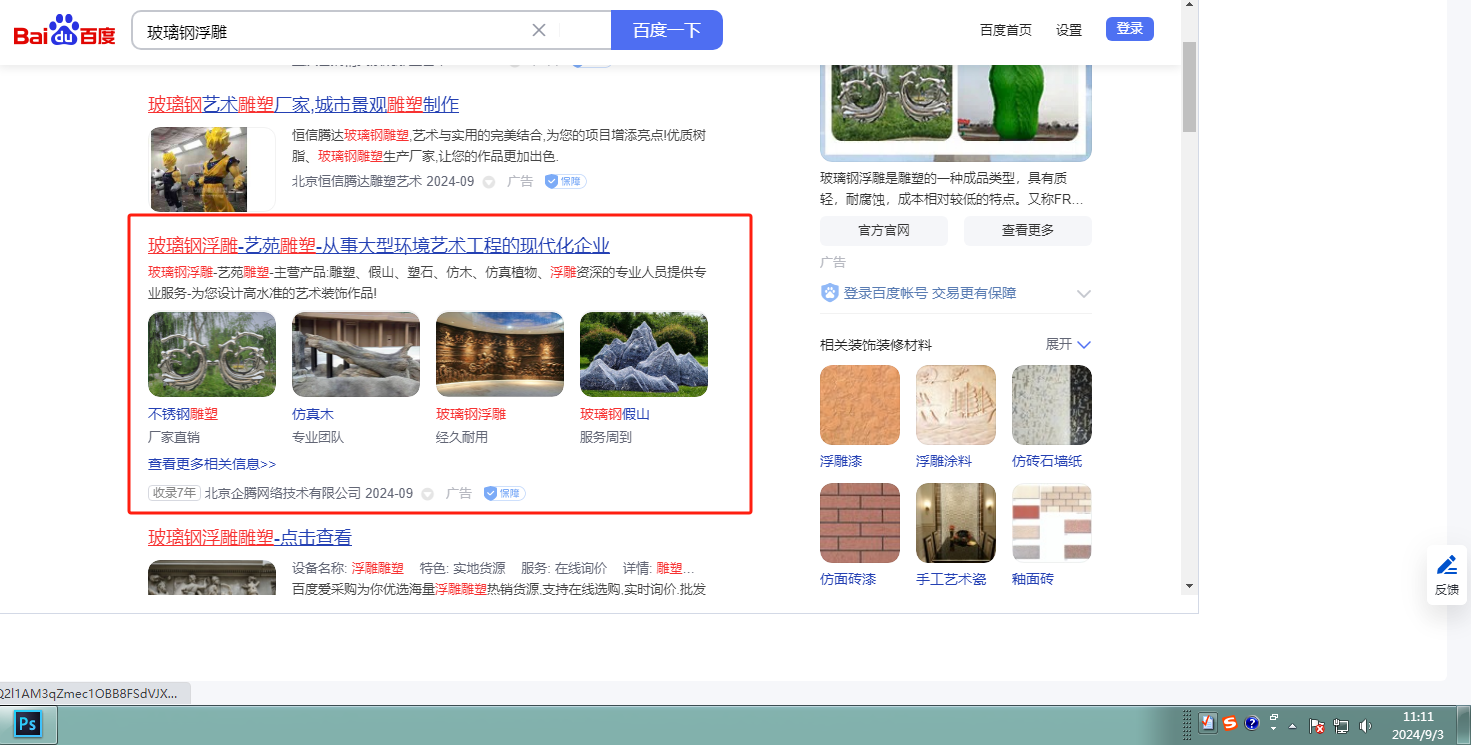Click 玻璃钢假山 link

[x=615, y=414]
